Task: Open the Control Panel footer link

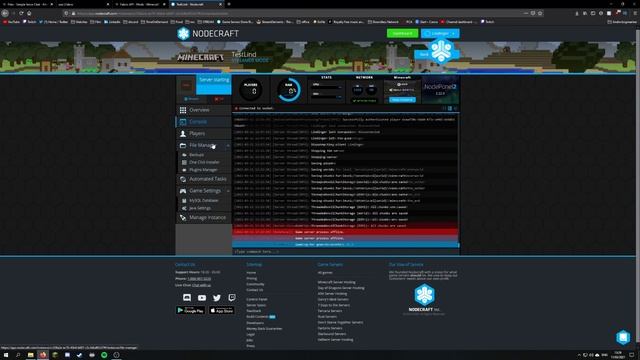Action: [x=257, y=299]
